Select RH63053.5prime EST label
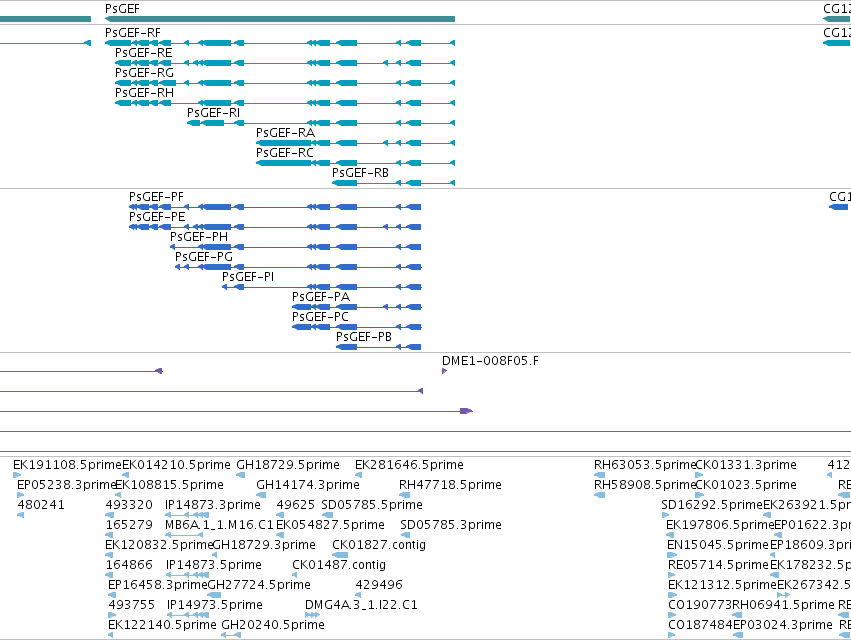The height and width of the screenshot is (640, 851). (645, 465)
